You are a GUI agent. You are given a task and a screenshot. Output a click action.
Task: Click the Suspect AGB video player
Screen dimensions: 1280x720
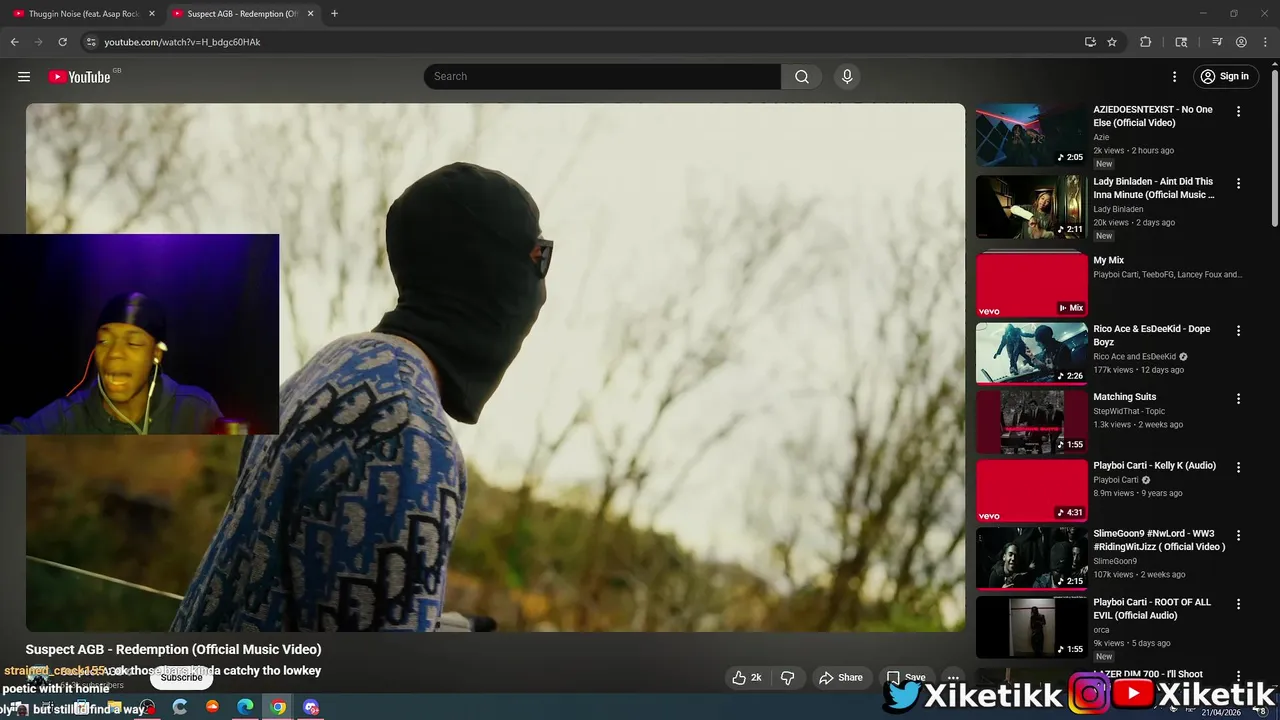click(495, 367)
